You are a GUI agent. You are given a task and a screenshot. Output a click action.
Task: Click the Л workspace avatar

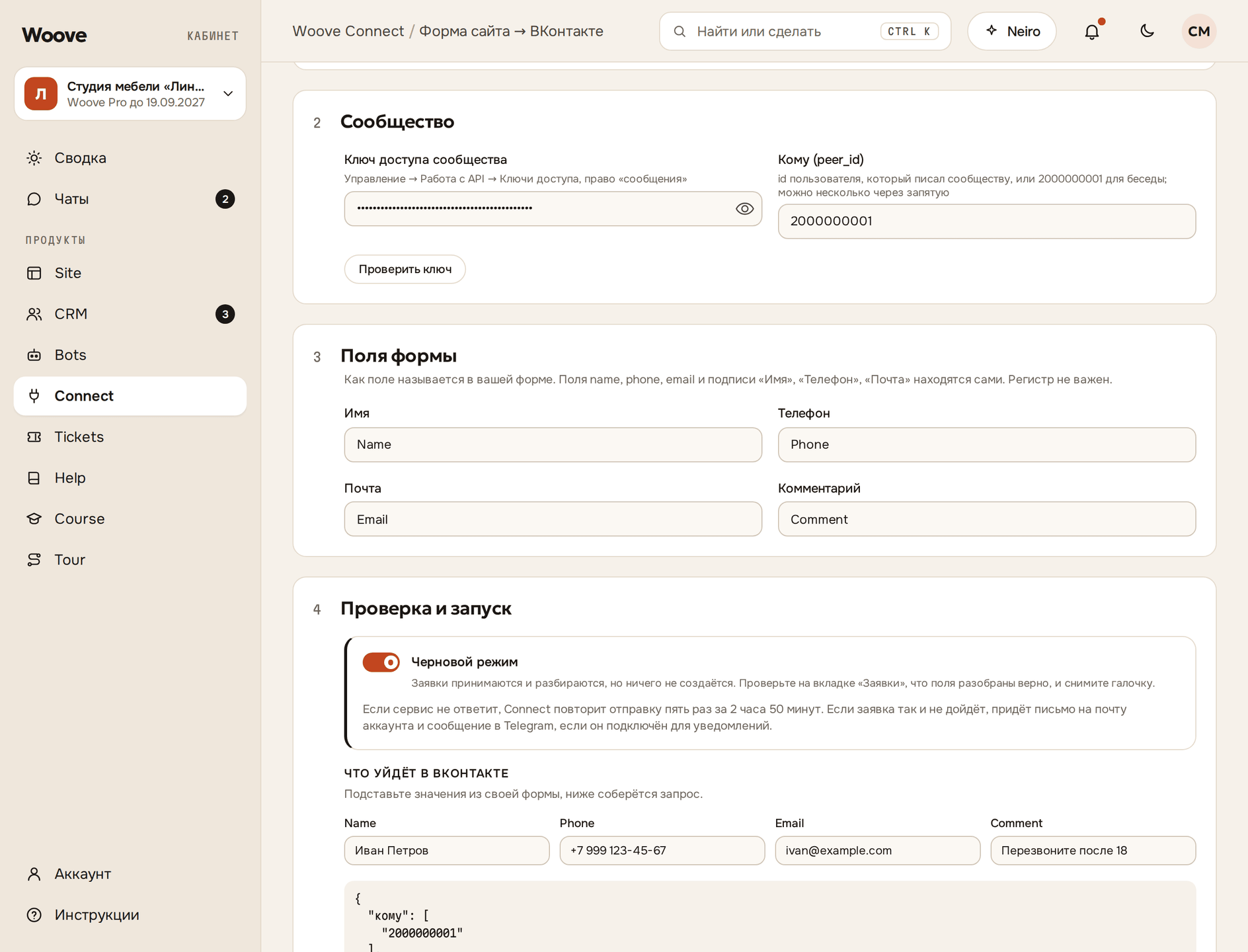click(41, 94)
